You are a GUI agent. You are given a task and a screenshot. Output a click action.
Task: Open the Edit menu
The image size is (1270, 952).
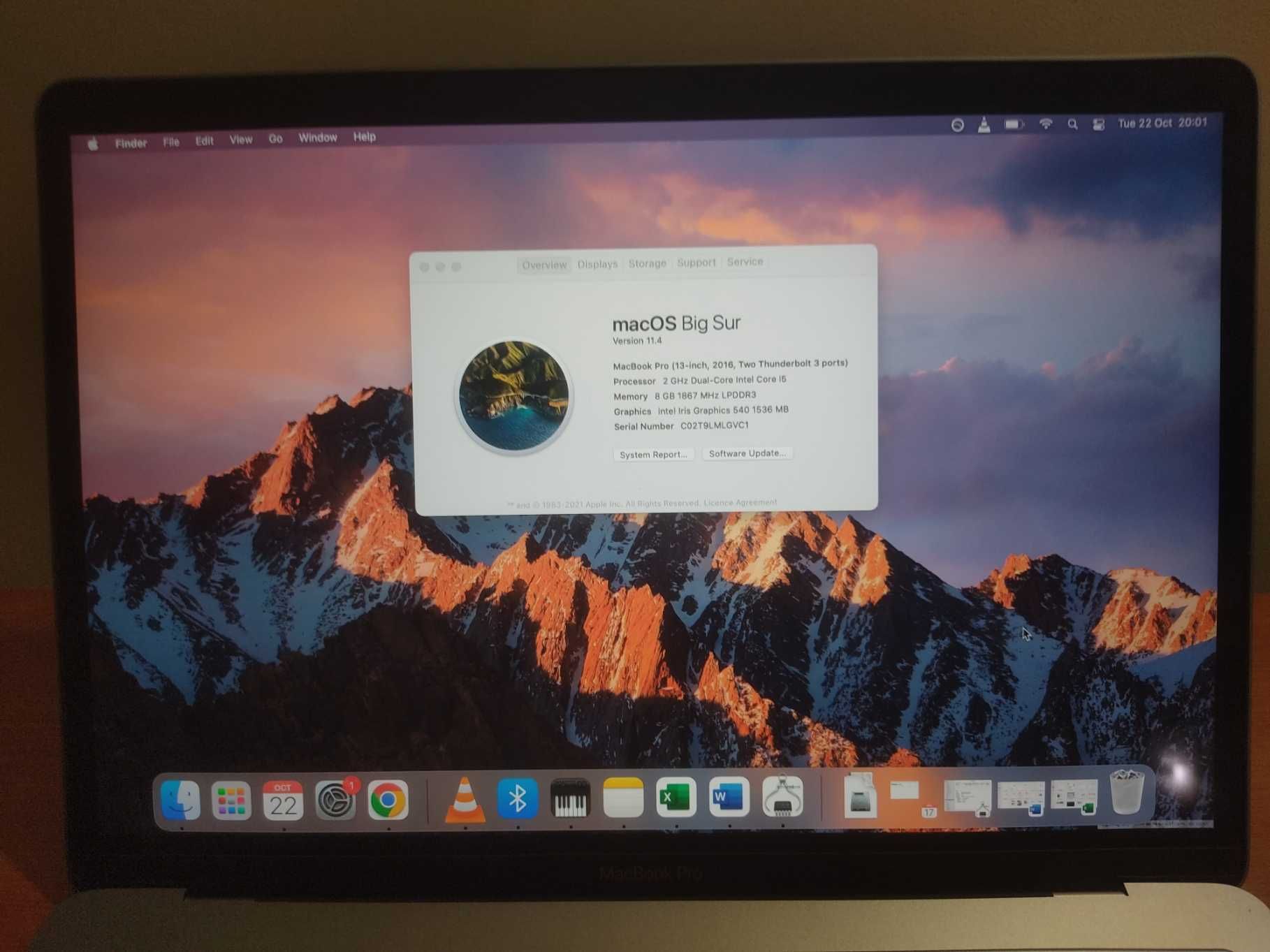tap(204, 141)
